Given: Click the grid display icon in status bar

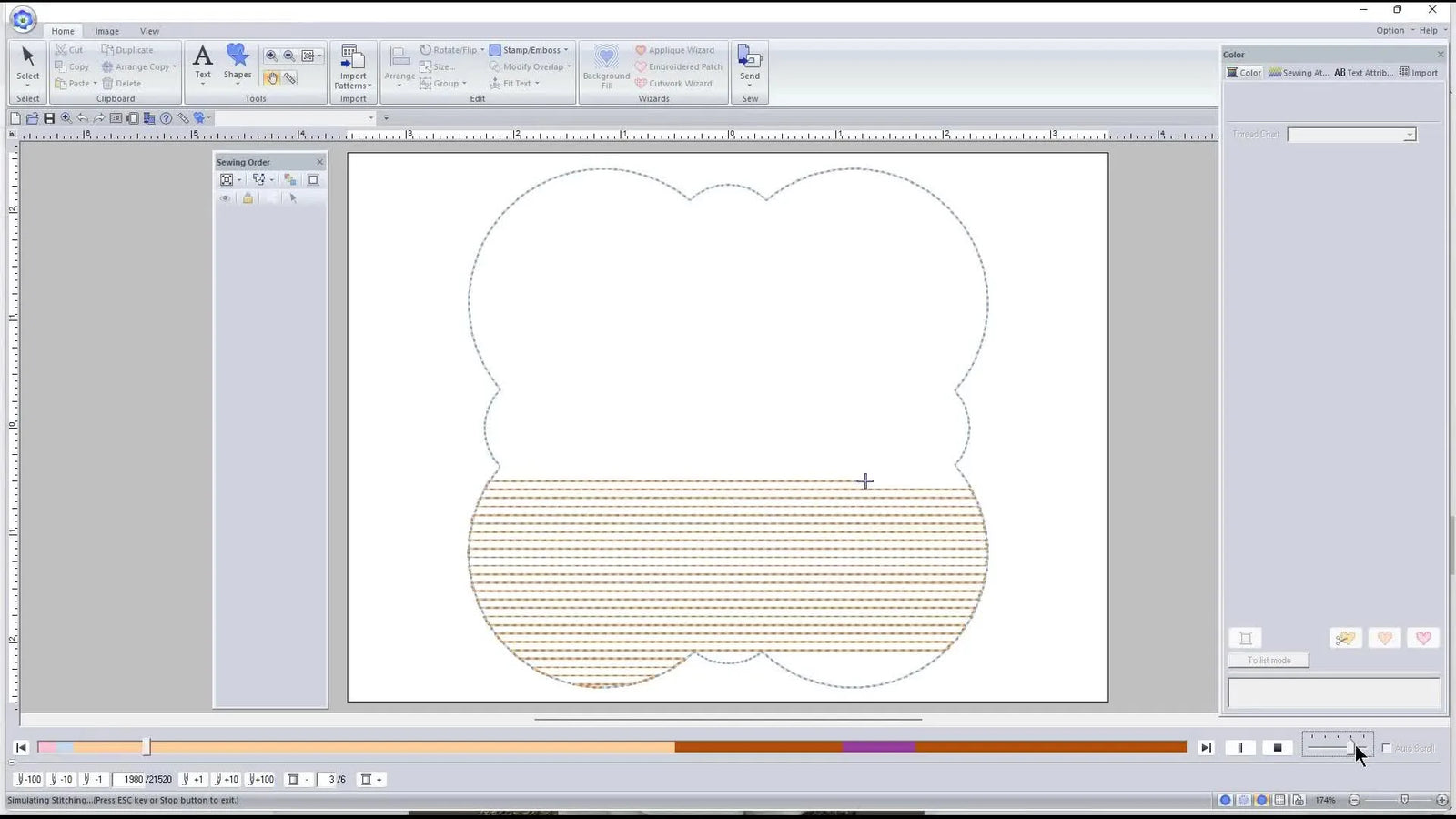Looking at the screenshot, I should (1280, 800).
